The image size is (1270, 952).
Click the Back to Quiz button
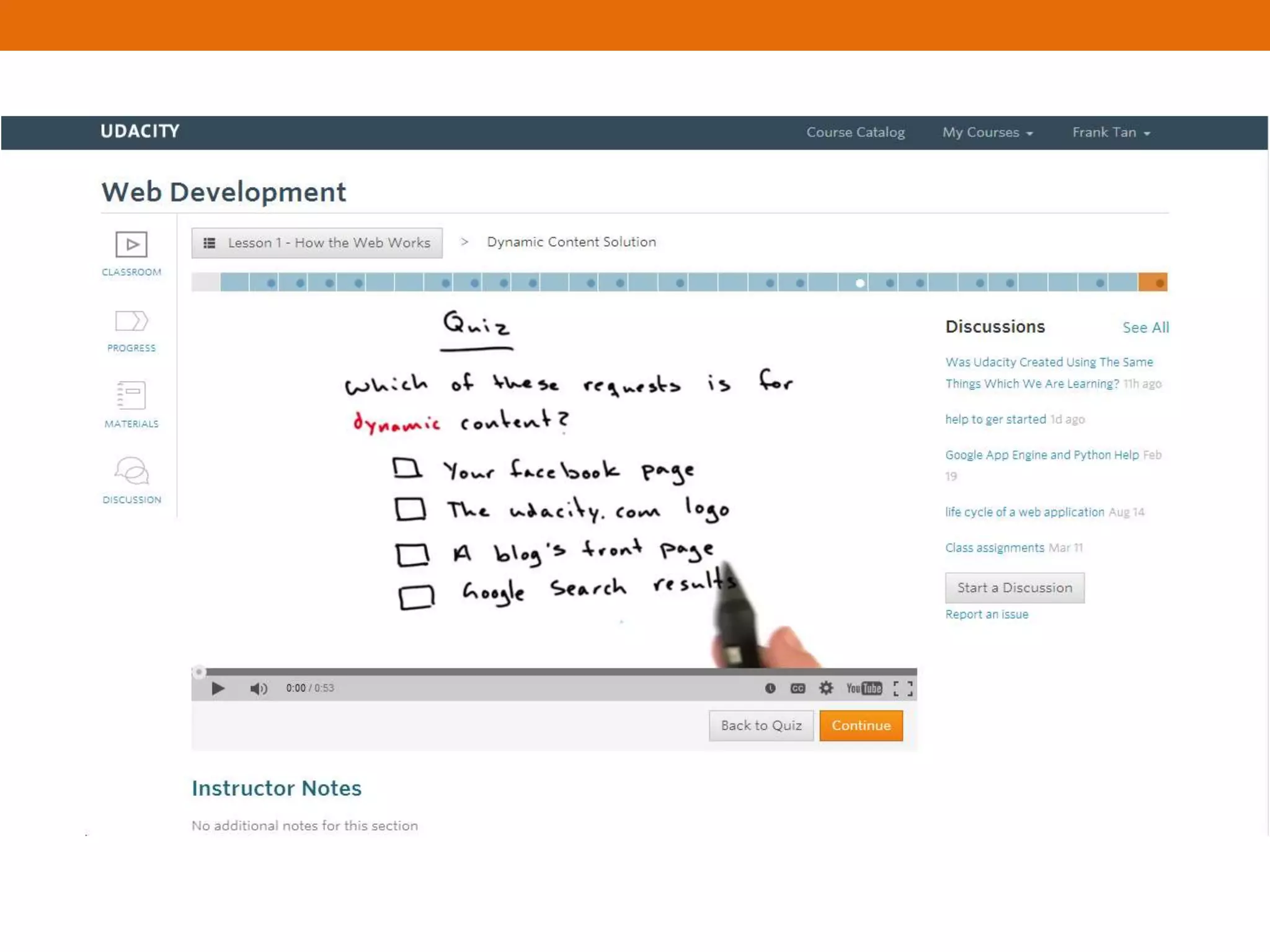point(761,725)
